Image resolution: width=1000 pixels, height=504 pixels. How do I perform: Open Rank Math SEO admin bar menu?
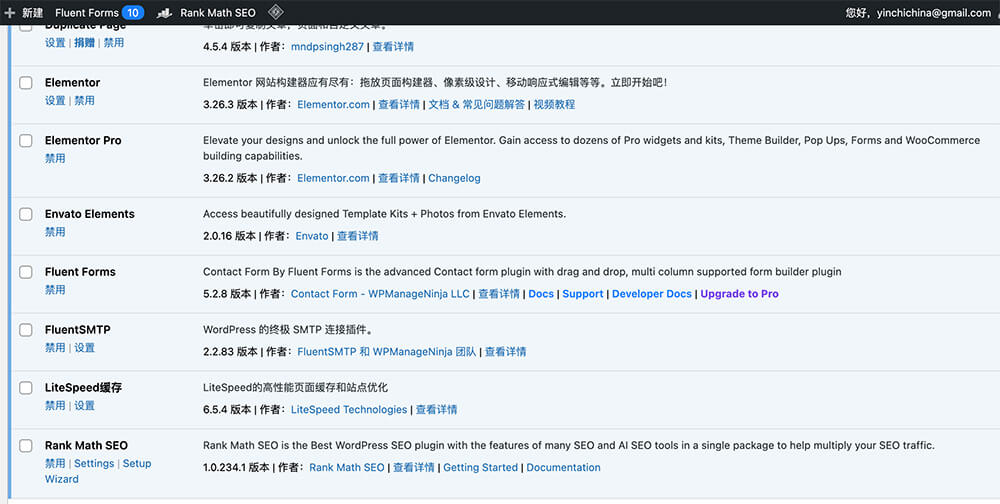click(217, 12)
